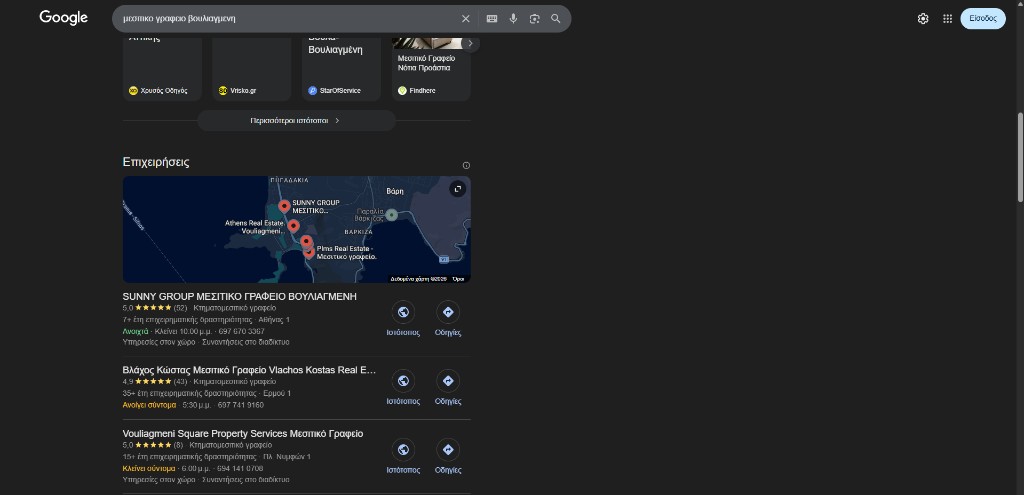Open Vouliagmeni Square website globe icon
1024x495 pixels.
click(x=403, y=449)
